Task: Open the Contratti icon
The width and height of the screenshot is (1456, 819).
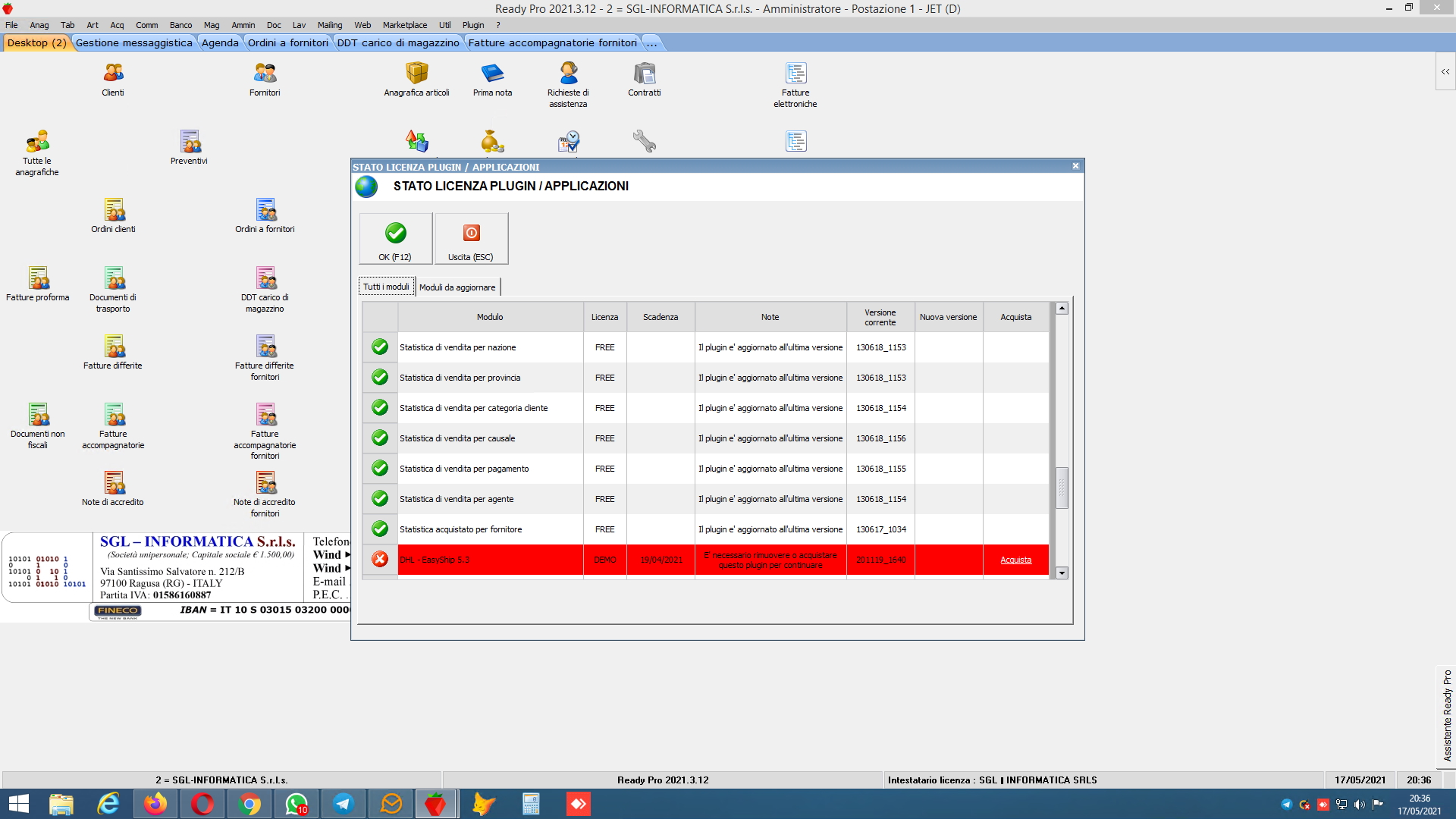Action: (x=644, y=80)
